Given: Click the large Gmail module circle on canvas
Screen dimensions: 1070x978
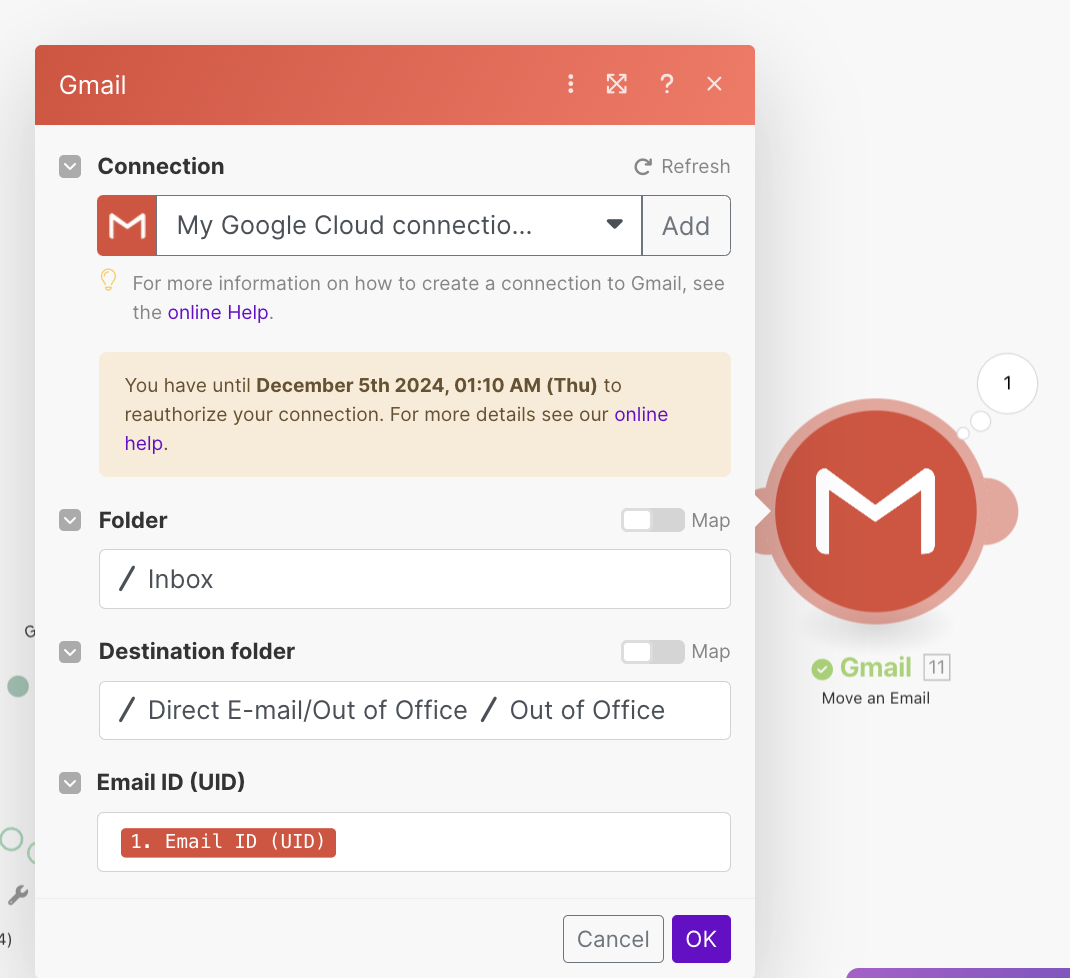Looking at the screenshot, I should click(x=876, y=511).
